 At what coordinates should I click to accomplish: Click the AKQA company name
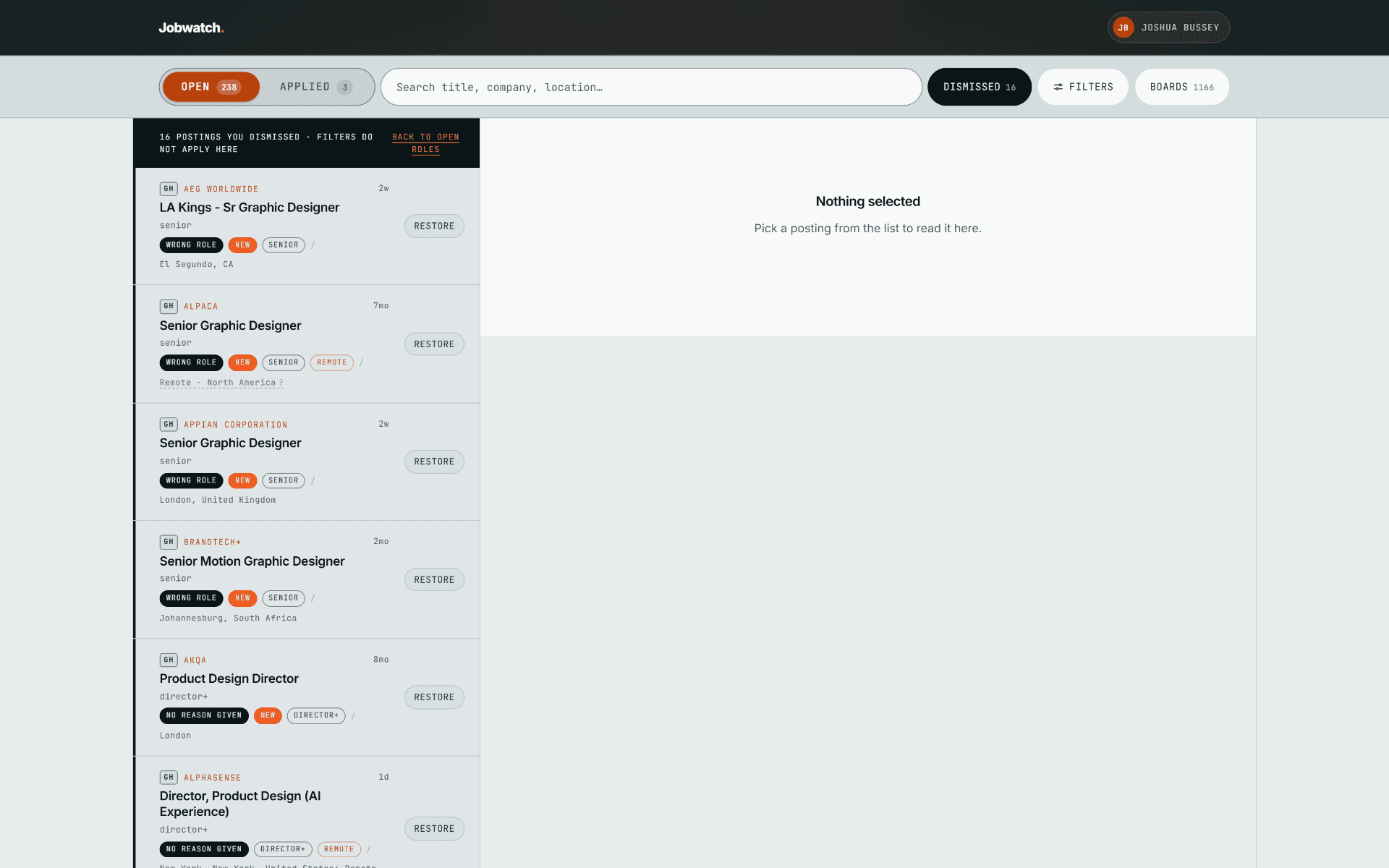(195, 660)
